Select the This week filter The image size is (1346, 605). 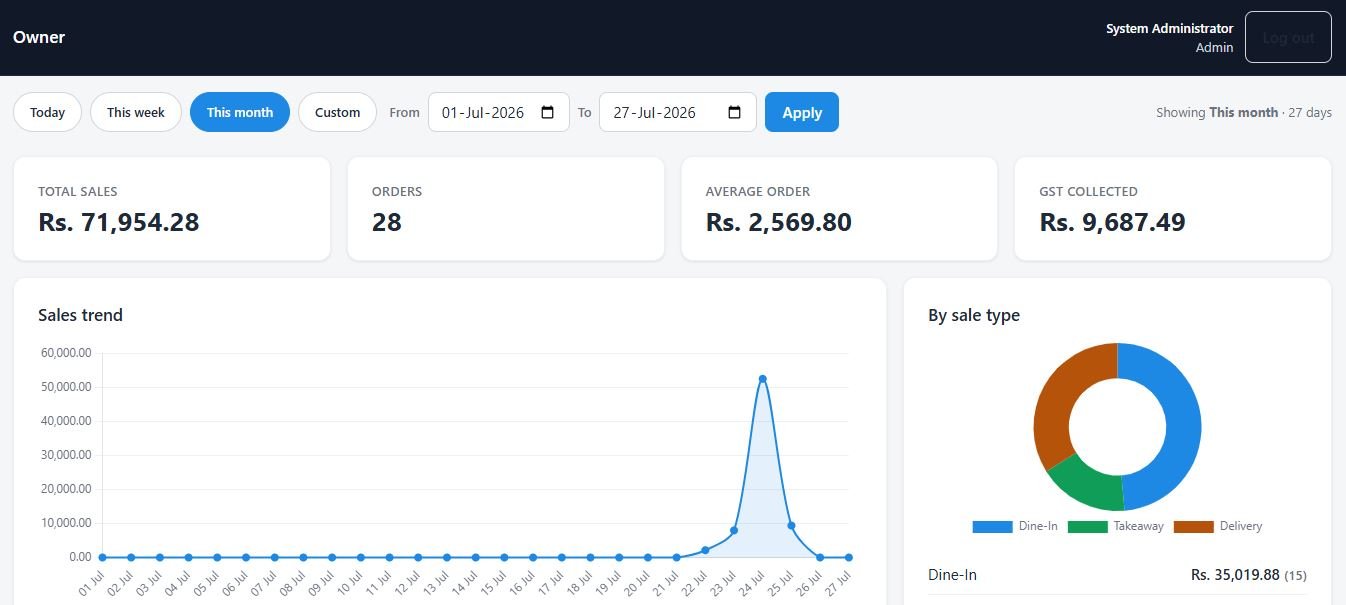(x=136, y=112)
